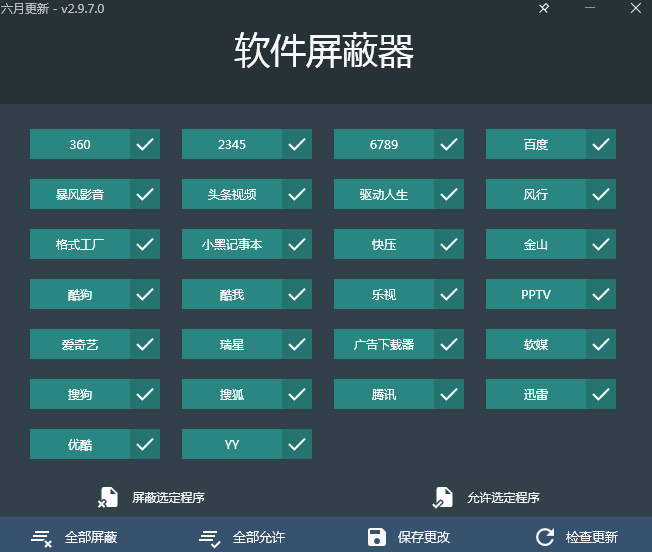Click the 屏蔽选定程序 text
652x552 pixels.
pyautogui.click(x=168, y=498)
